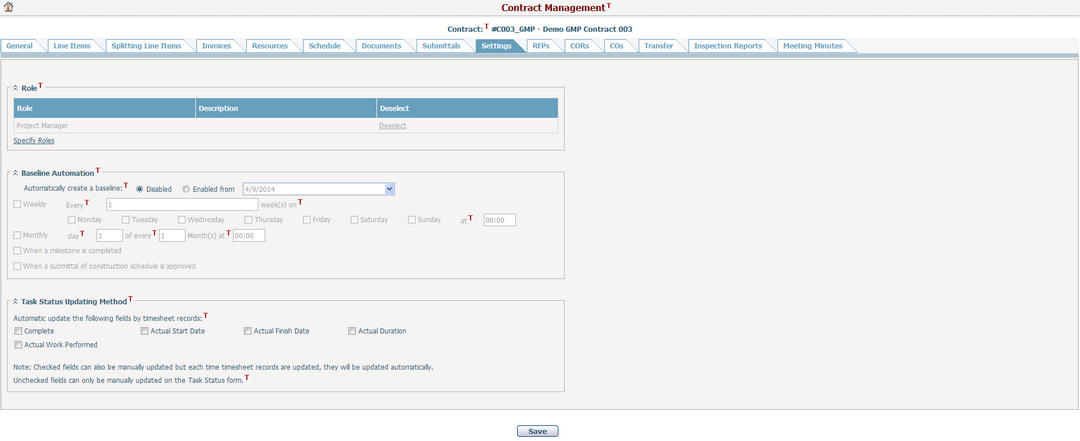Collapse the Role section

click(x=16, y=89)
